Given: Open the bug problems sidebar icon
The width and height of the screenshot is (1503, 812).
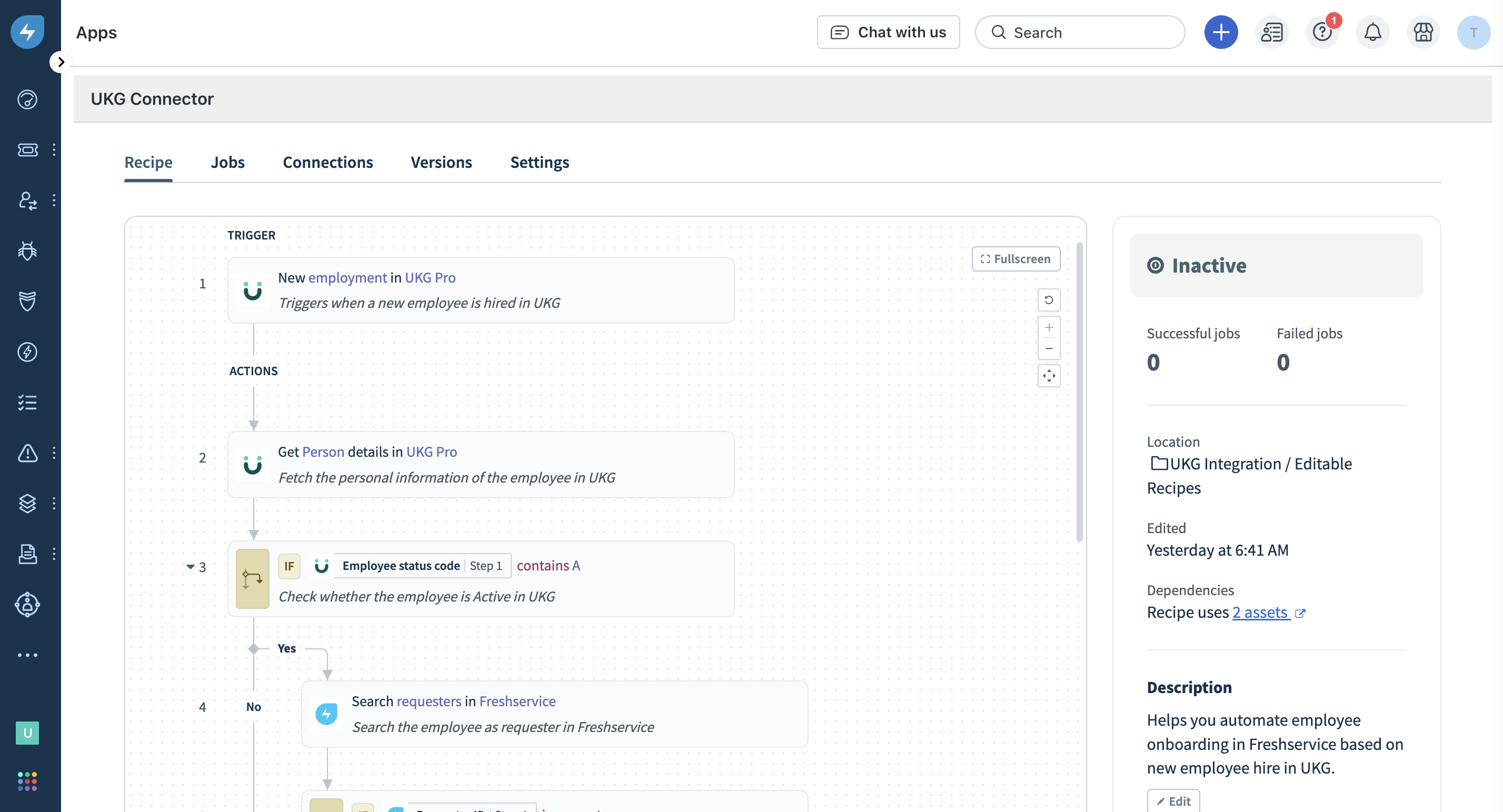Looking at the screenshot, I should [x=27, y=251].
